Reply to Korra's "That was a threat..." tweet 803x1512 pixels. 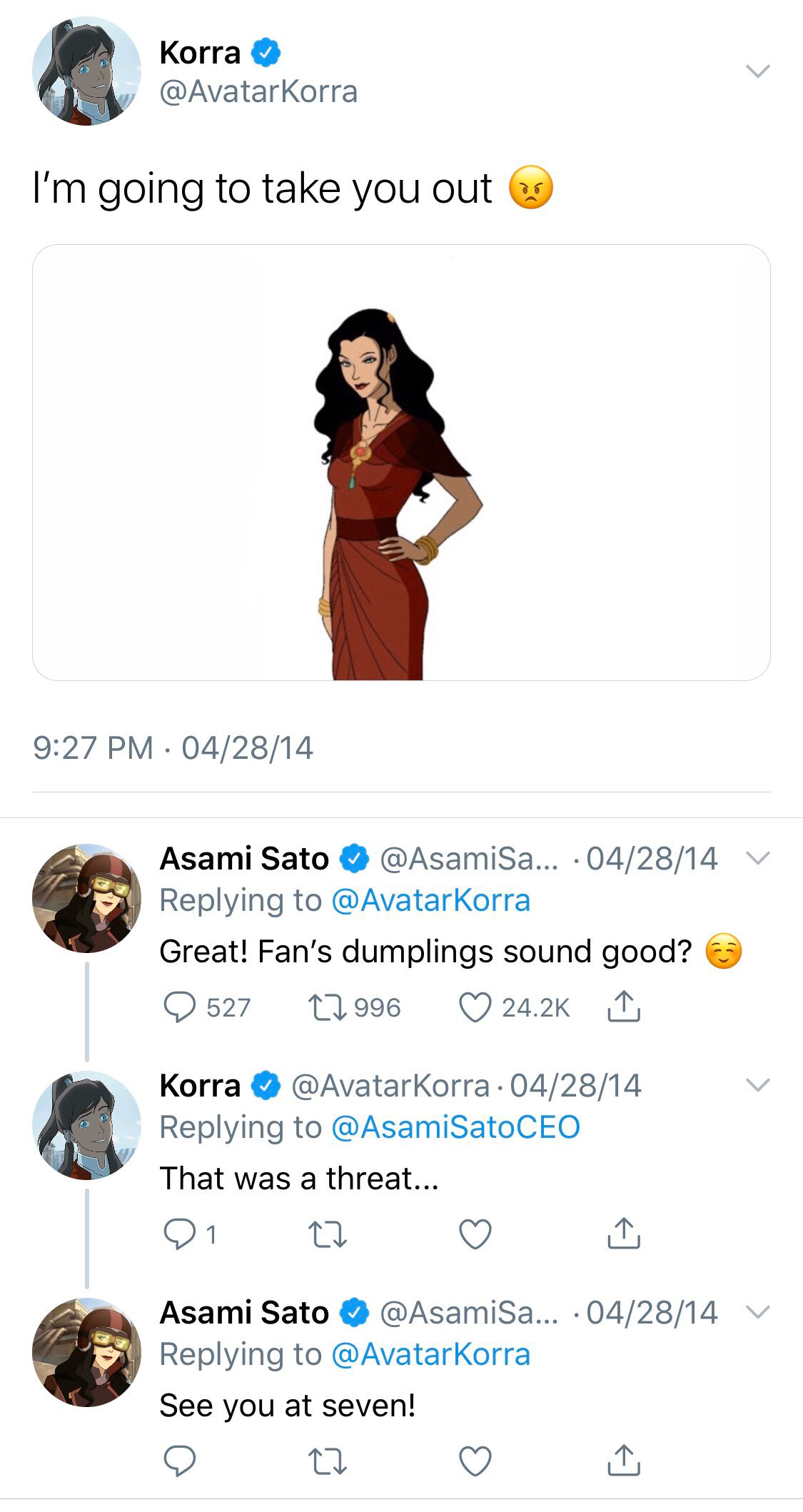point(180,1234)
